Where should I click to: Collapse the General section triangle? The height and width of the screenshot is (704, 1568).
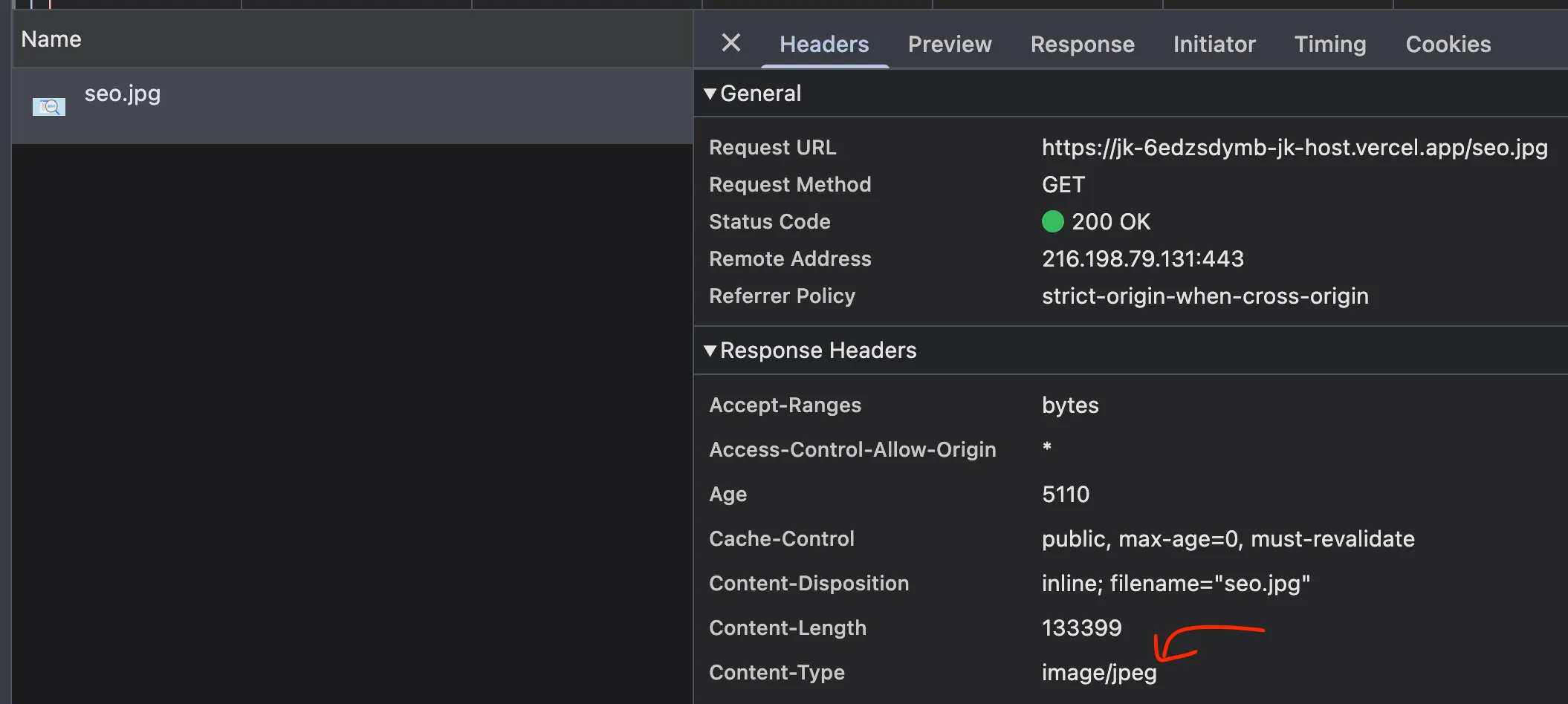710,94
